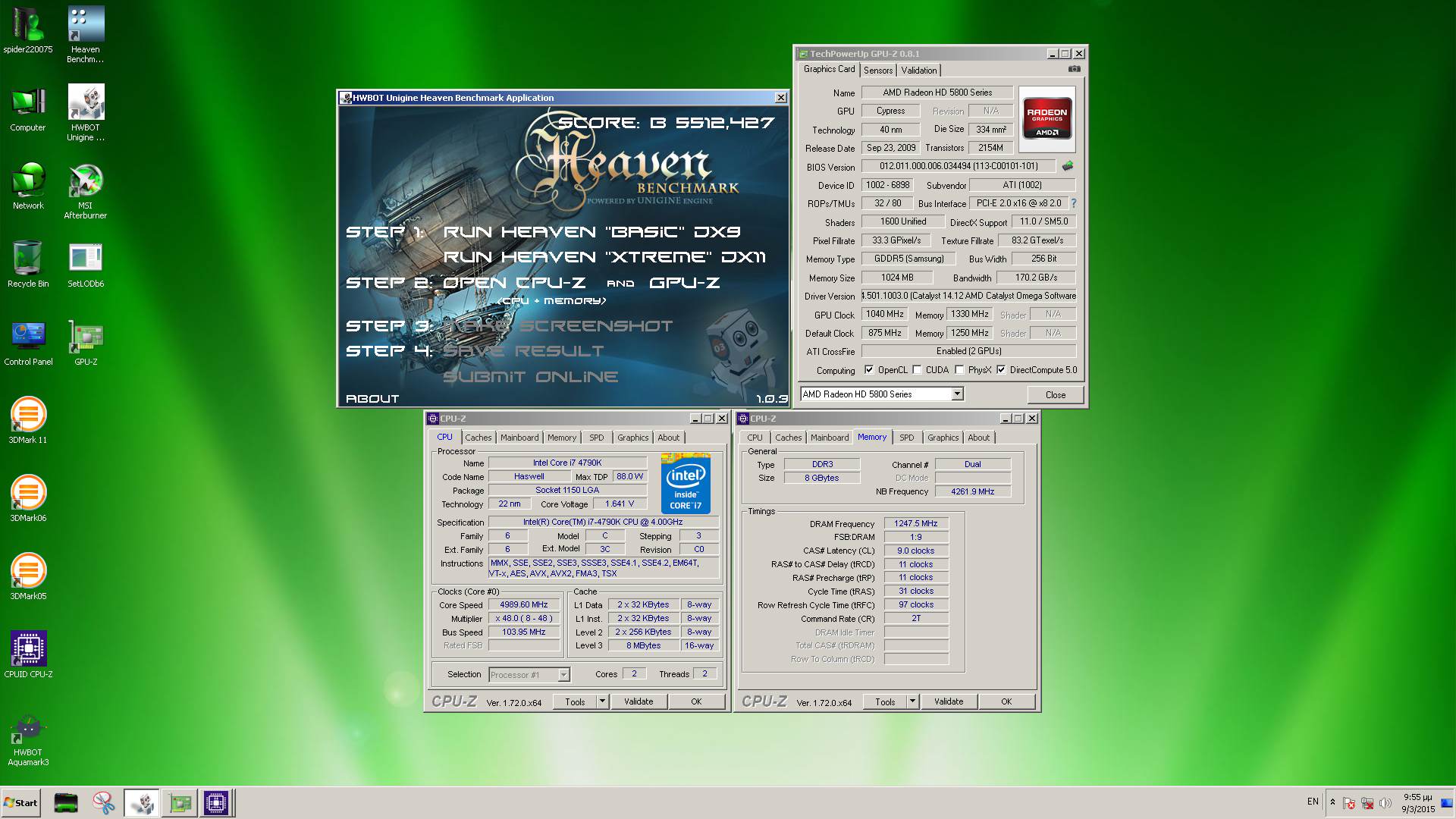Open CPU tab in right CPU-Z window
The image size is (1456, 819).
pyautogui.click(x=755, y=438)
